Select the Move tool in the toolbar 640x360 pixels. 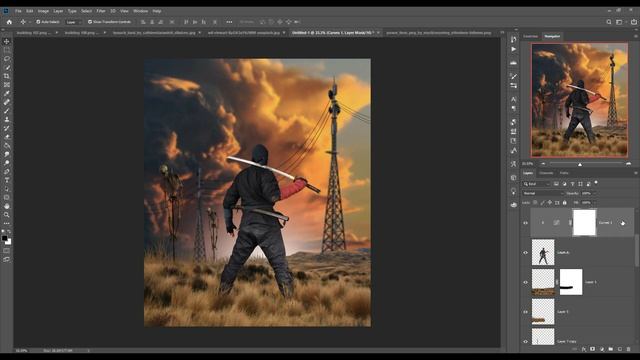(x=7, y=41)
